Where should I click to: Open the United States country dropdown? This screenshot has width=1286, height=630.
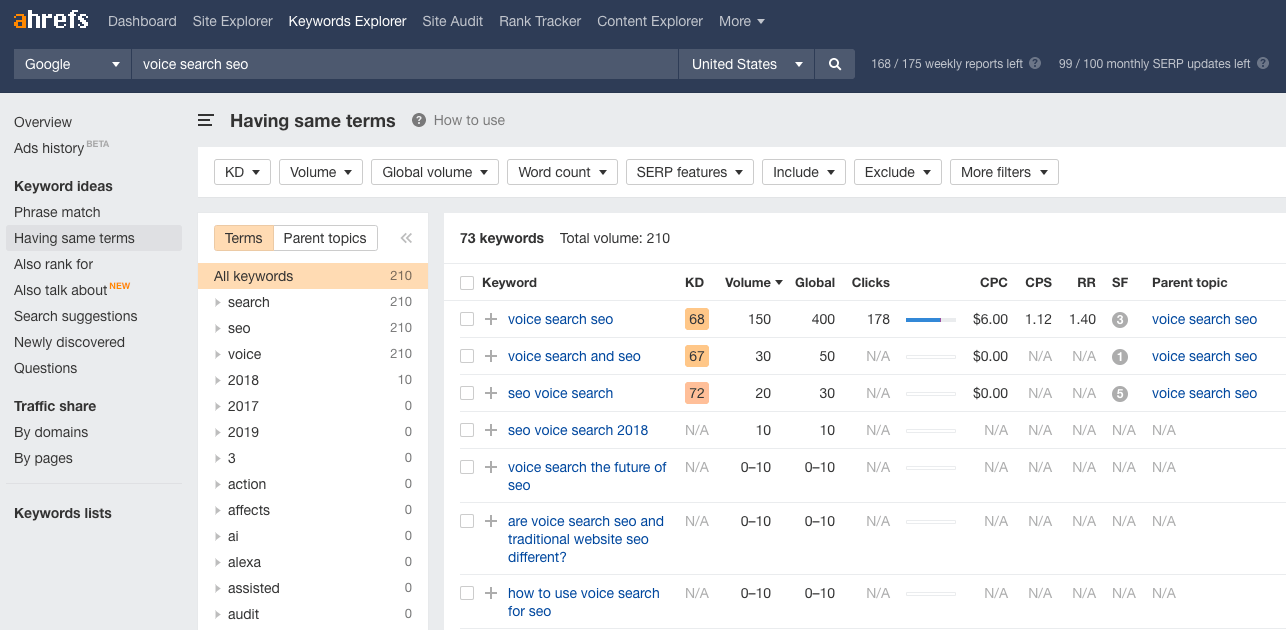pyautogui.click(x=746, y=64)
